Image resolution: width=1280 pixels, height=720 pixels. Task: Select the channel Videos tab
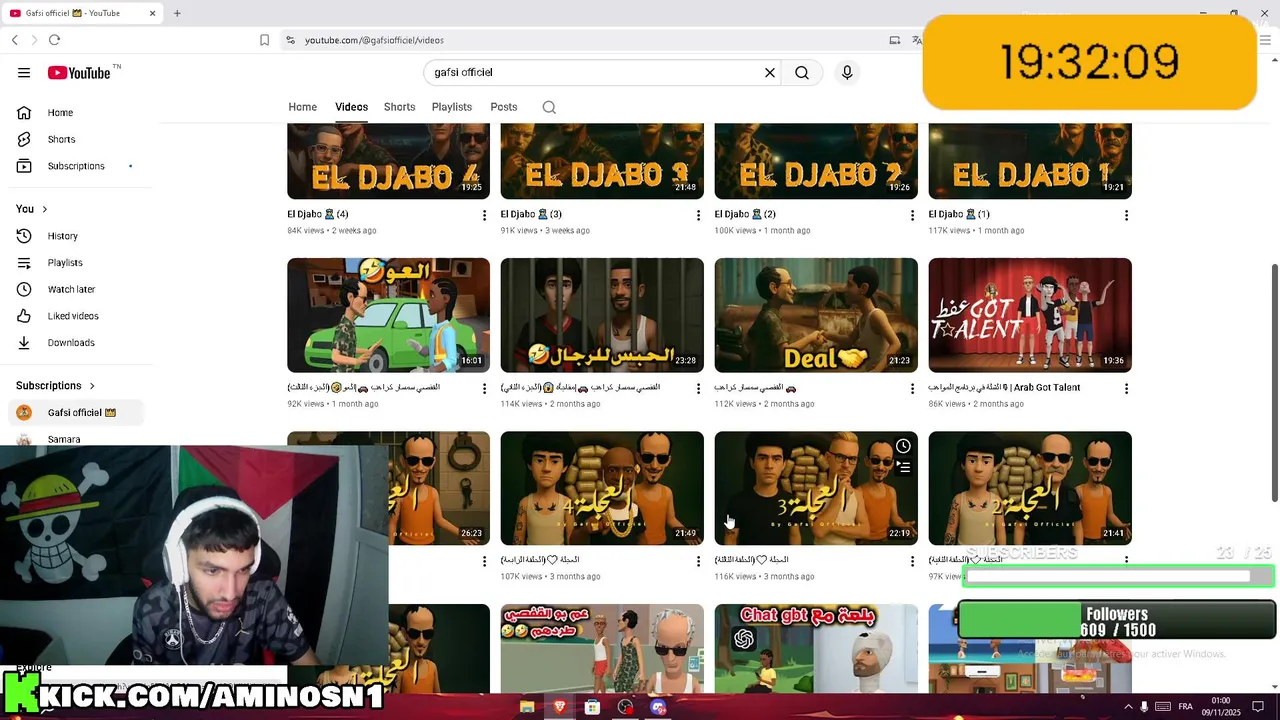[x=351, y=107]
